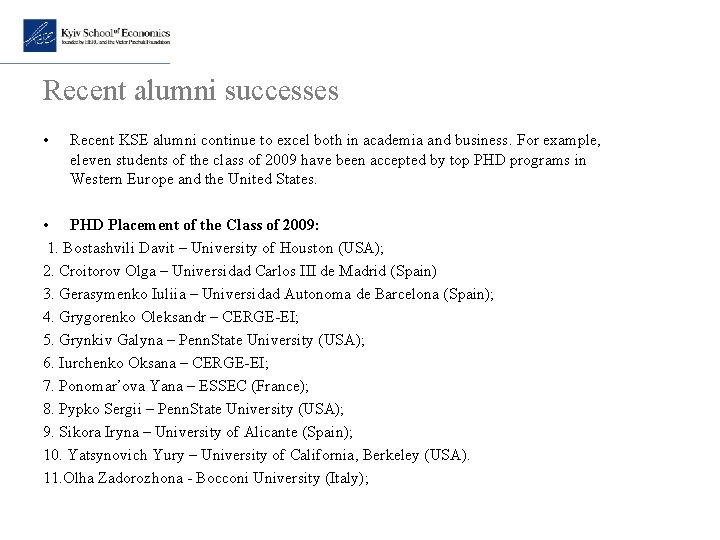Select the Recent alumni successes heading

click(191, 91)
